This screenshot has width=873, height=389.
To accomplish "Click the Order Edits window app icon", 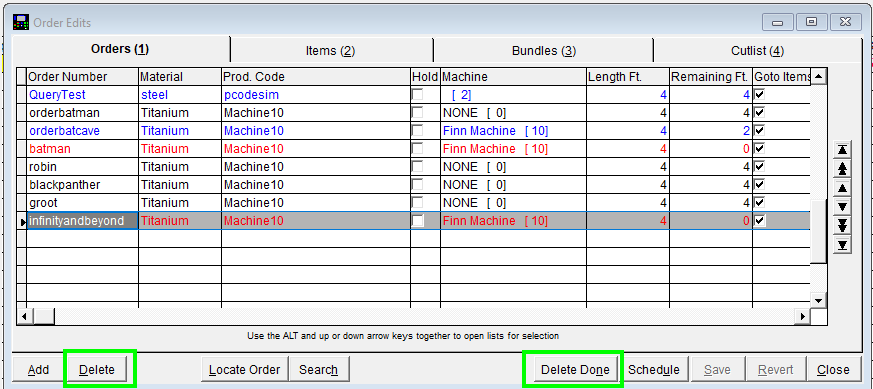I will 21,22.
